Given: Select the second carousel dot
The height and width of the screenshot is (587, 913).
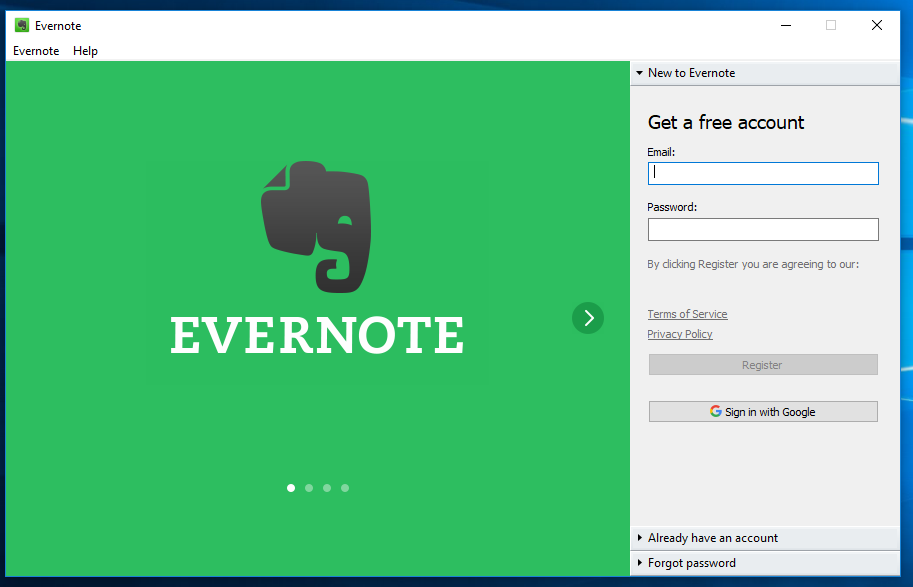Looking at the screenshot, I should click(x=309, y=488).
